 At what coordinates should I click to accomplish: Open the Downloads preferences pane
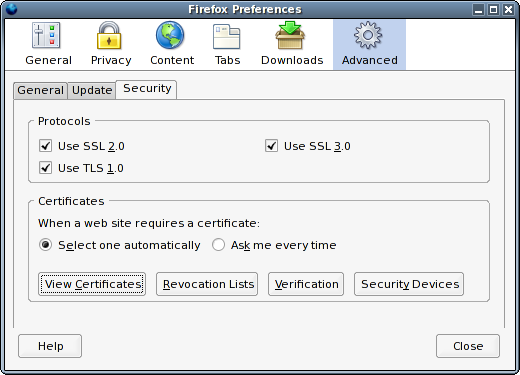(292, 44)
